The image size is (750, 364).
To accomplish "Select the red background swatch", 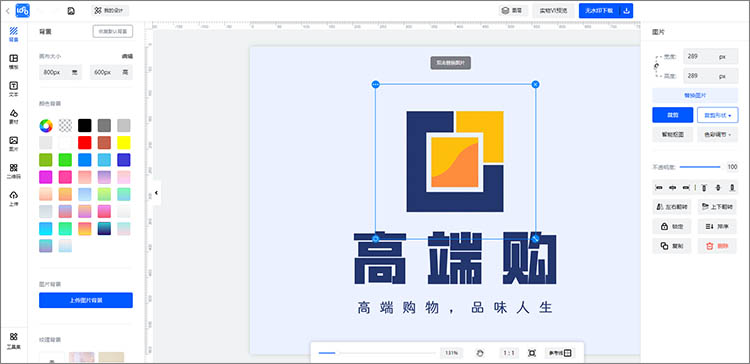I will (x=85, y=143).
